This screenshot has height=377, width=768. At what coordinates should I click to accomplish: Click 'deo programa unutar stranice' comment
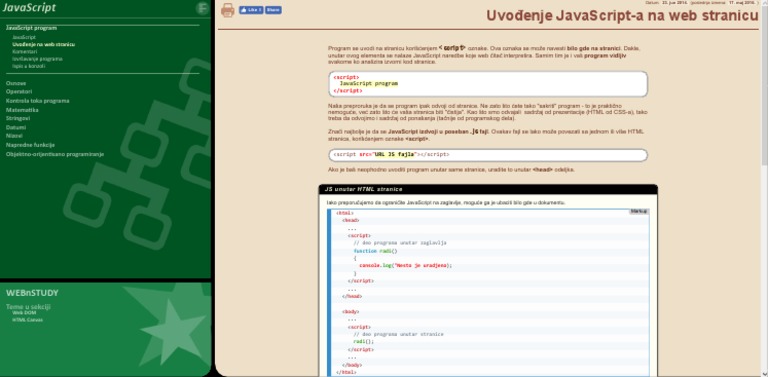click(398, 334)
